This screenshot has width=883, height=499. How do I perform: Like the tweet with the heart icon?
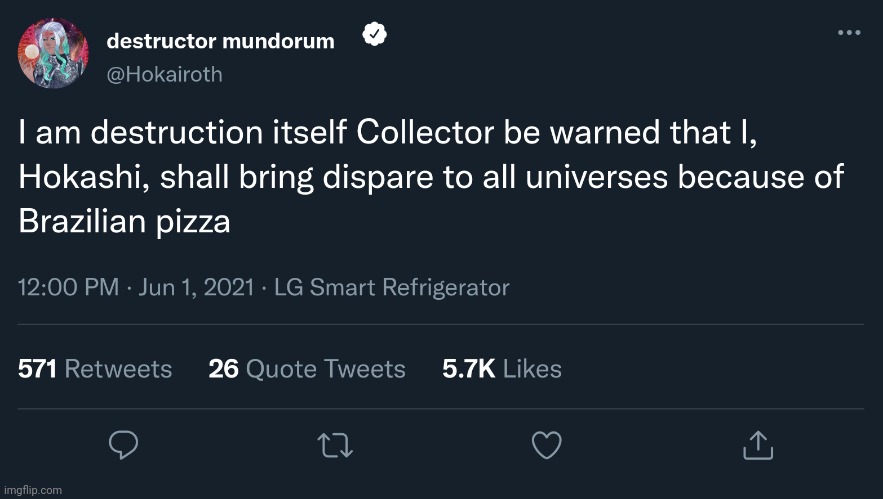tap(547, 443)
